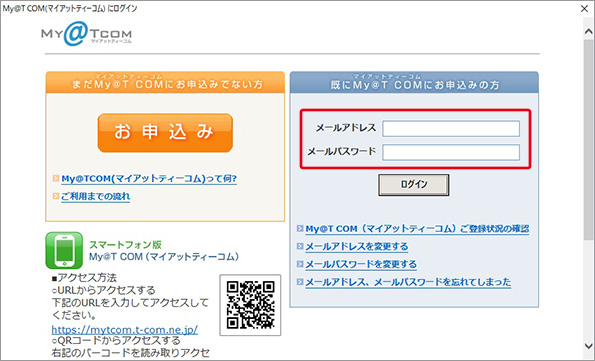Click the bullet icon beside メールパスワードを変更する
This screenshot has width=595, height=361.
[x=300, y=264]
